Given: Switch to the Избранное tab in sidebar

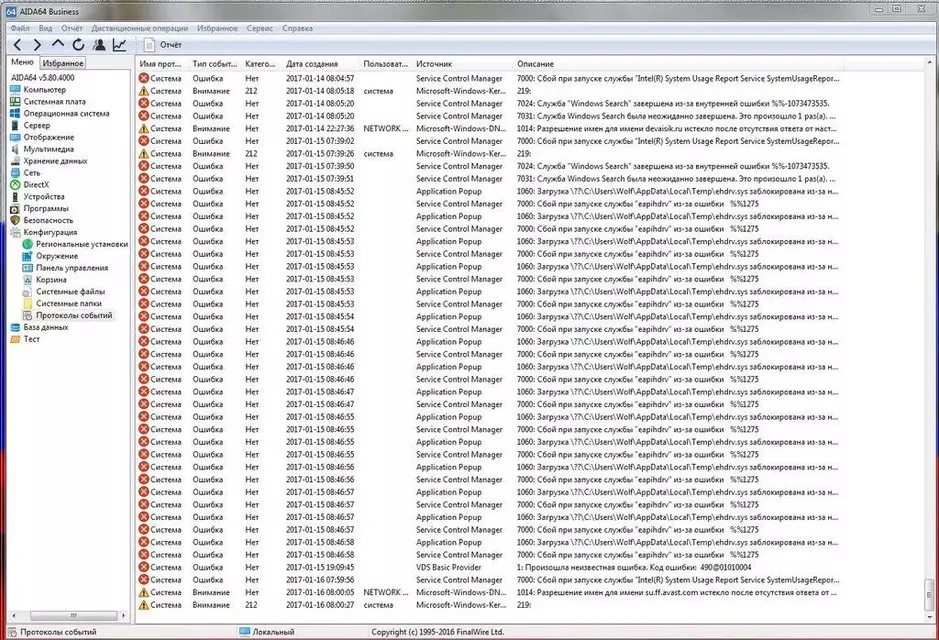Looking at the screenshot, I should click(x=63, y=63).
